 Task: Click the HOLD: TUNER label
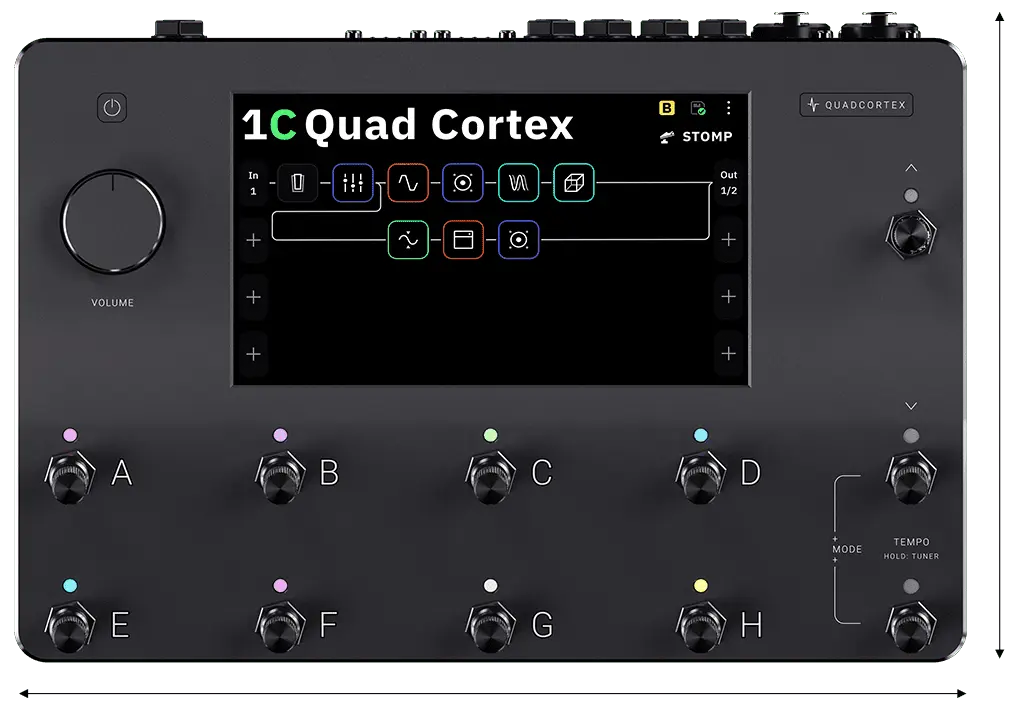tap(911, 557)
